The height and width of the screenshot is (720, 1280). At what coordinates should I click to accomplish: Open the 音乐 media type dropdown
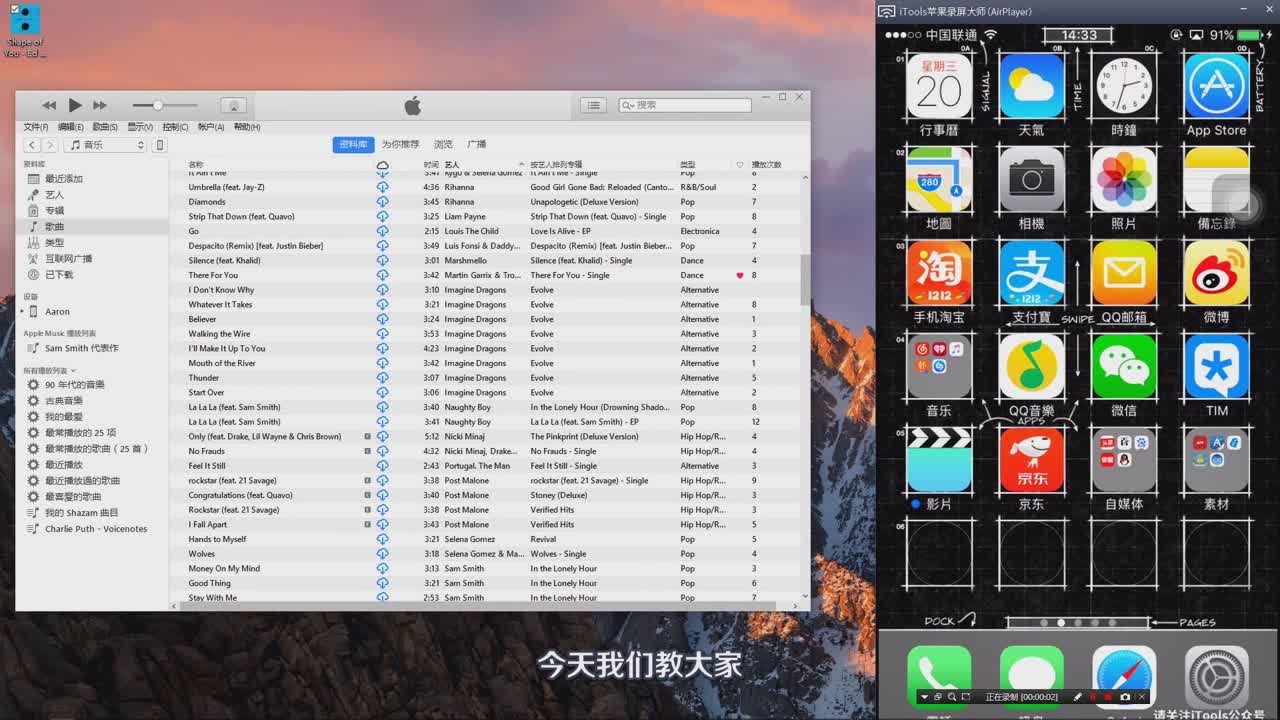coord(105,145)
